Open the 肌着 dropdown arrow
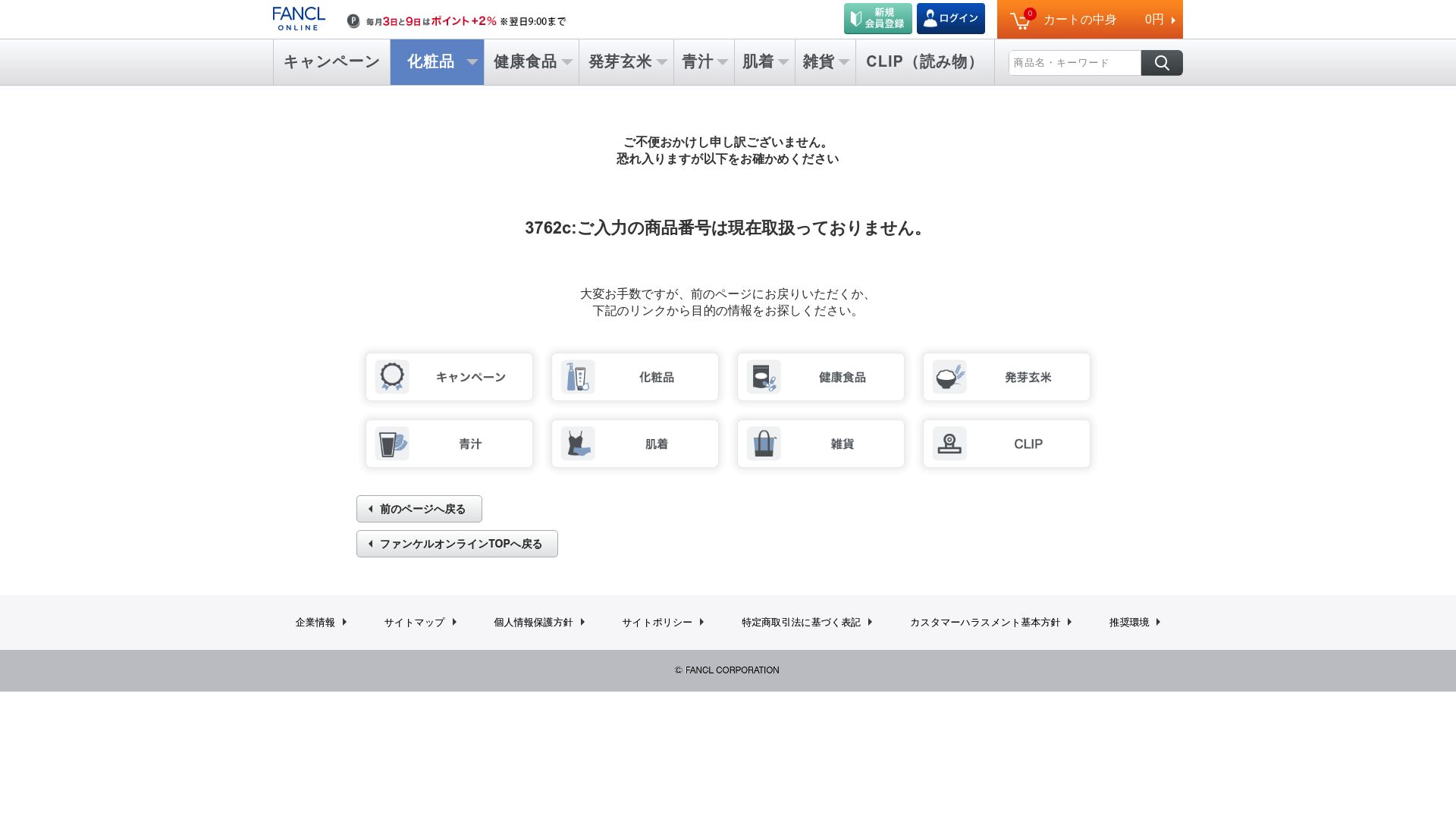The image size is (1456, 819). click(783, 63)
